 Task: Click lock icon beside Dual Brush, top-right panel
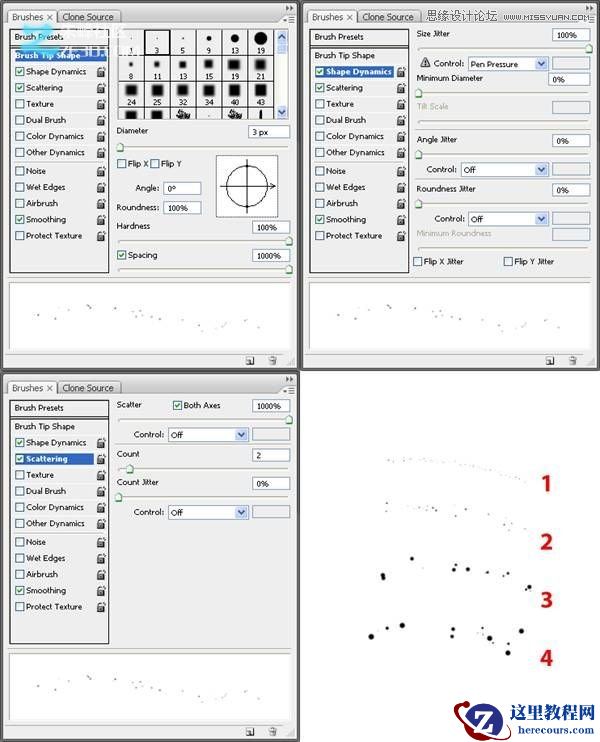[401, 120]
